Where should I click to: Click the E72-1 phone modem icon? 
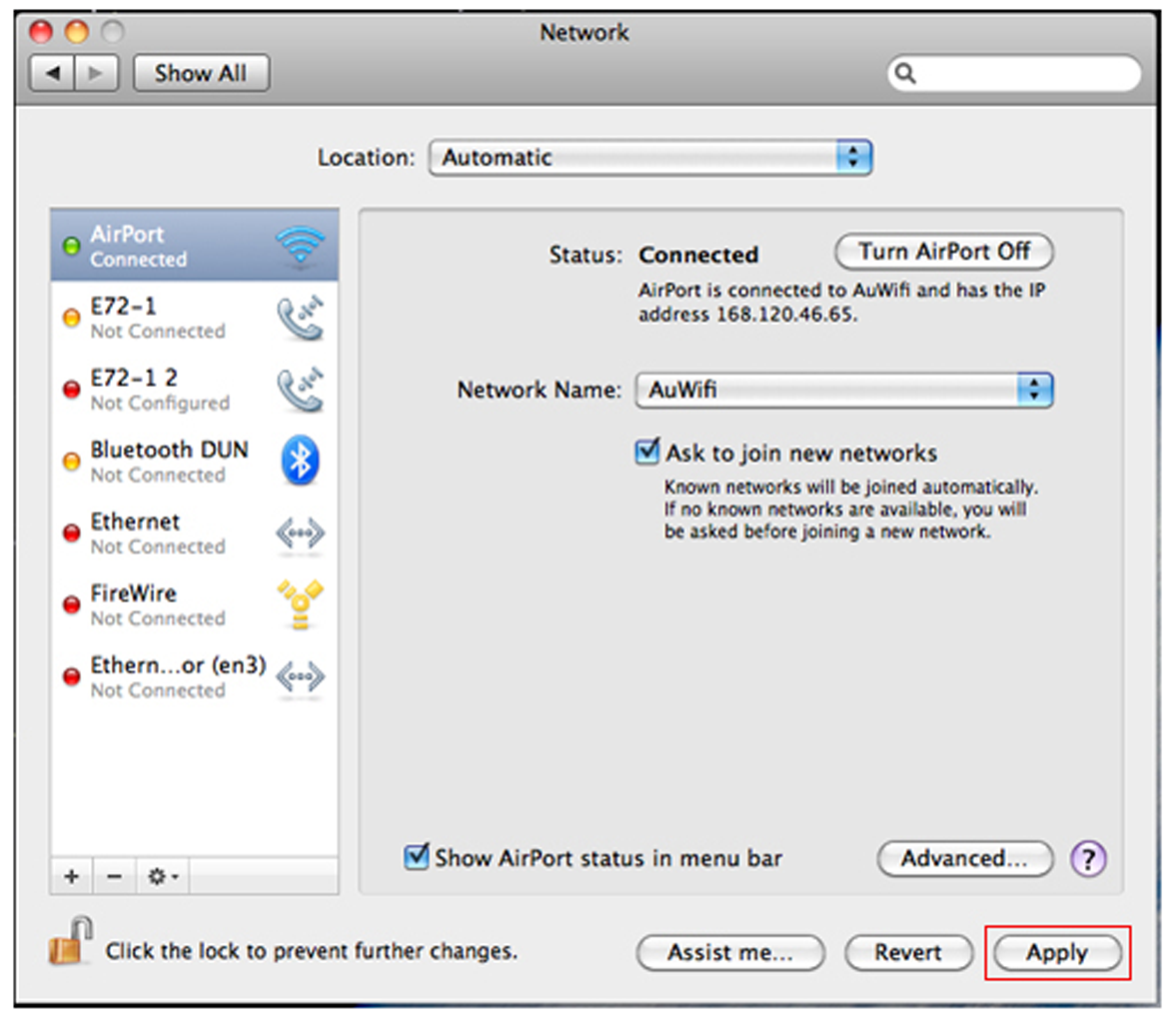point(300,318)
